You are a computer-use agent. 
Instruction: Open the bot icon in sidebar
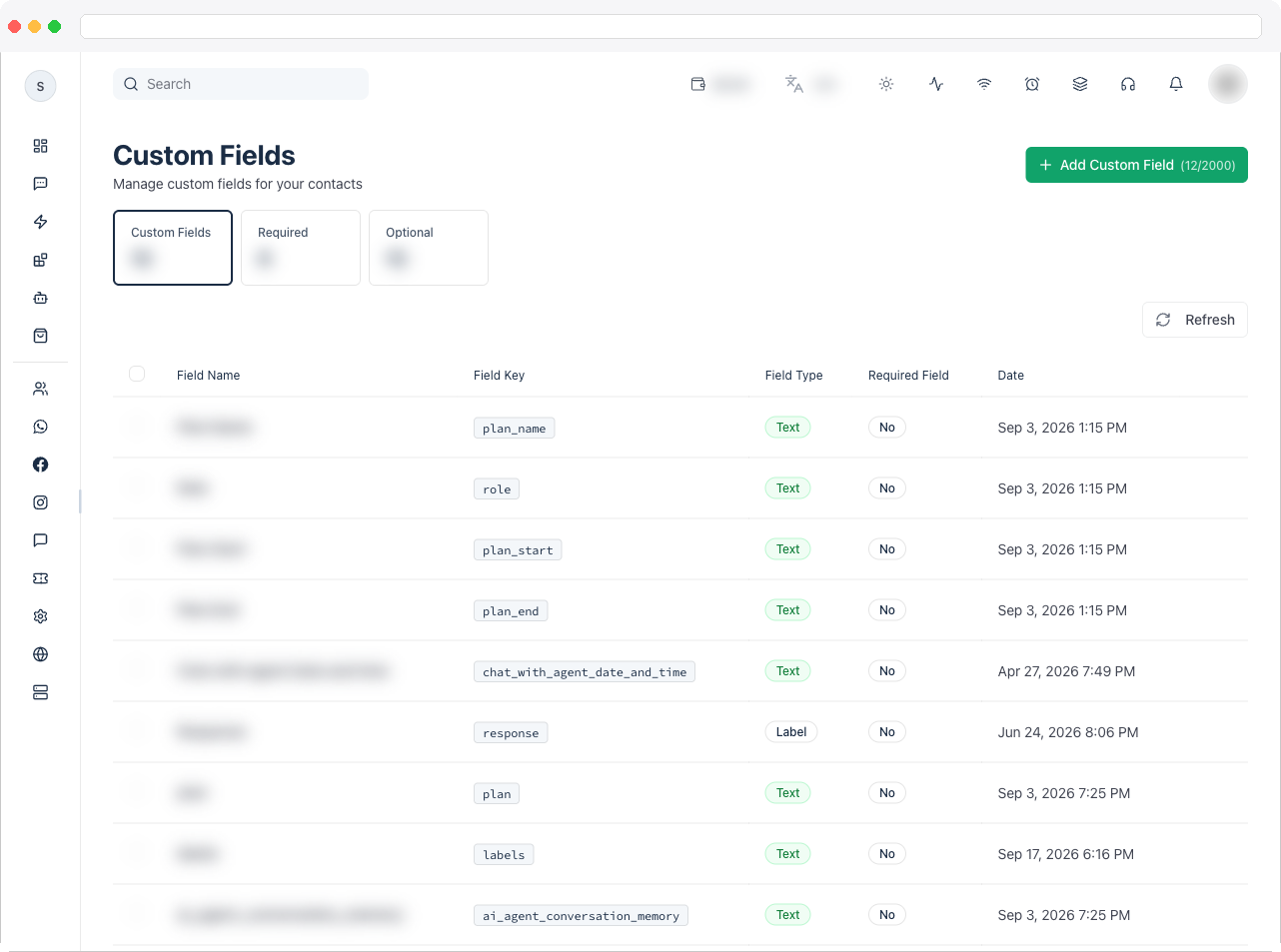point(40,298)
